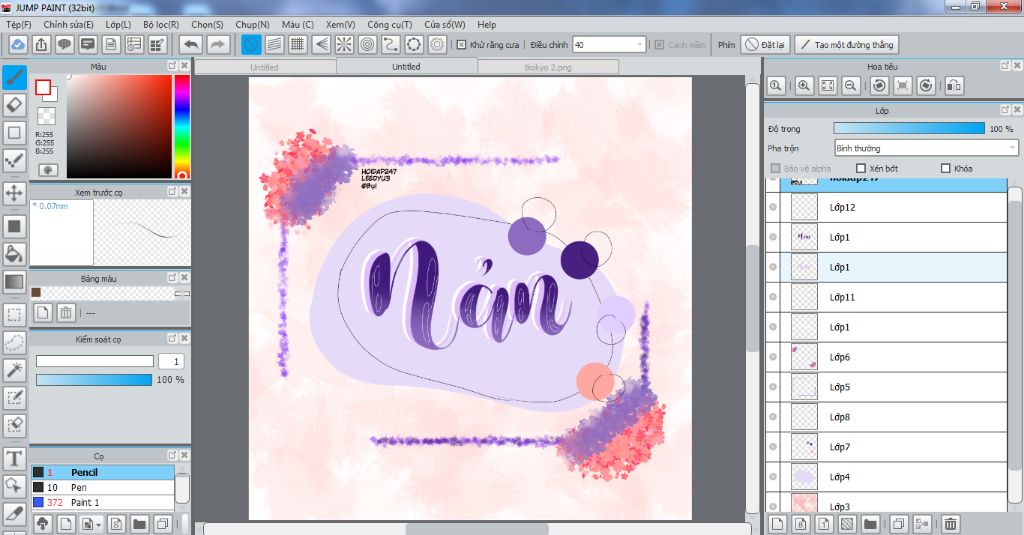
Task: Click the Redo arrow in toolbar
Action: coord(218,44)
